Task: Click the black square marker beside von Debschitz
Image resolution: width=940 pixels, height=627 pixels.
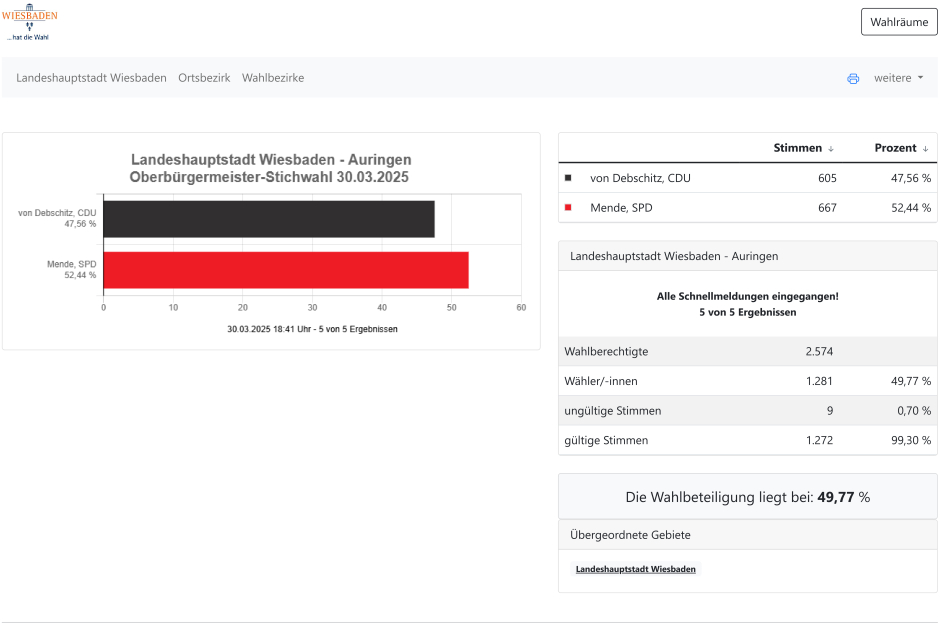Action: [x=568, y=178]
